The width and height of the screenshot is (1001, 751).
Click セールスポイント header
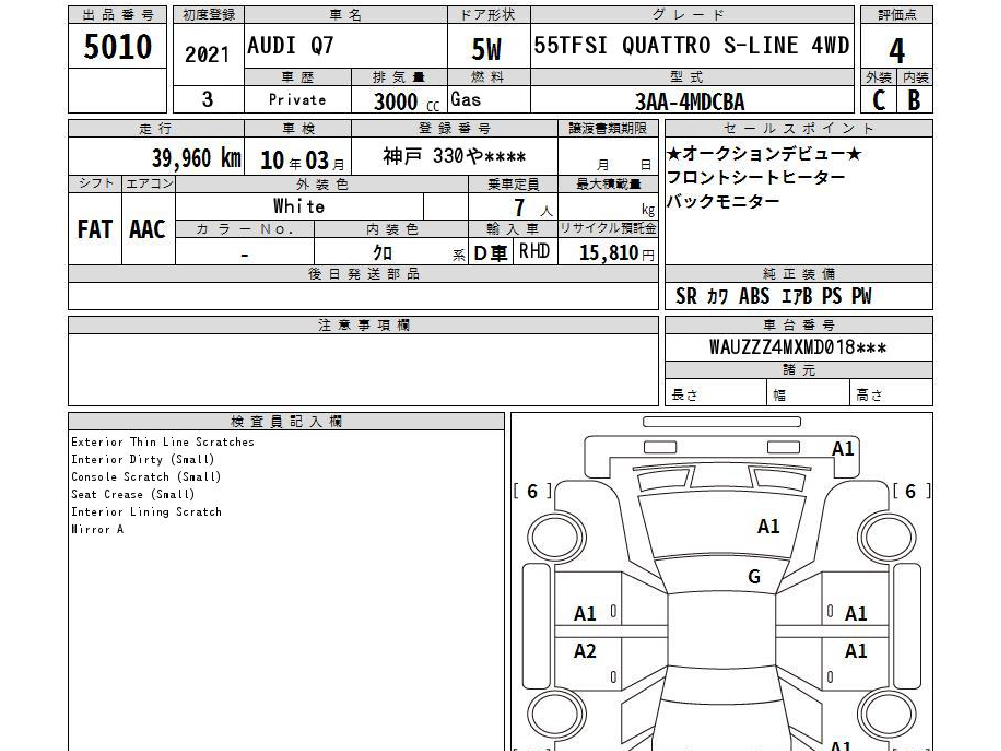tap(799, 128)
